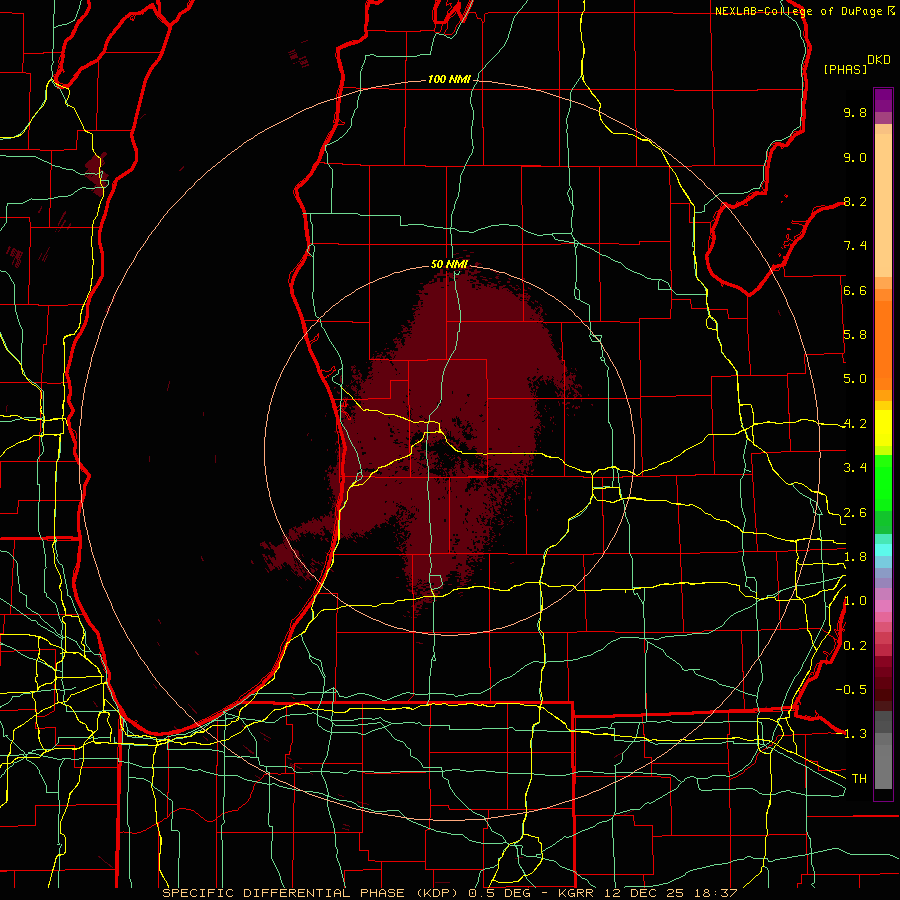Click legend value 5.8
Image resolution: width=900 pixels, height=900 pixels.
point(855,335)
